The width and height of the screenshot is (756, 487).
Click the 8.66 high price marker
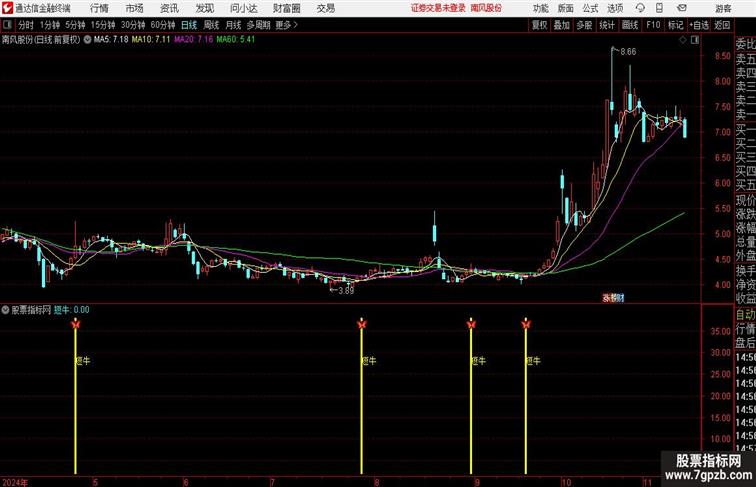coord(628,52)
